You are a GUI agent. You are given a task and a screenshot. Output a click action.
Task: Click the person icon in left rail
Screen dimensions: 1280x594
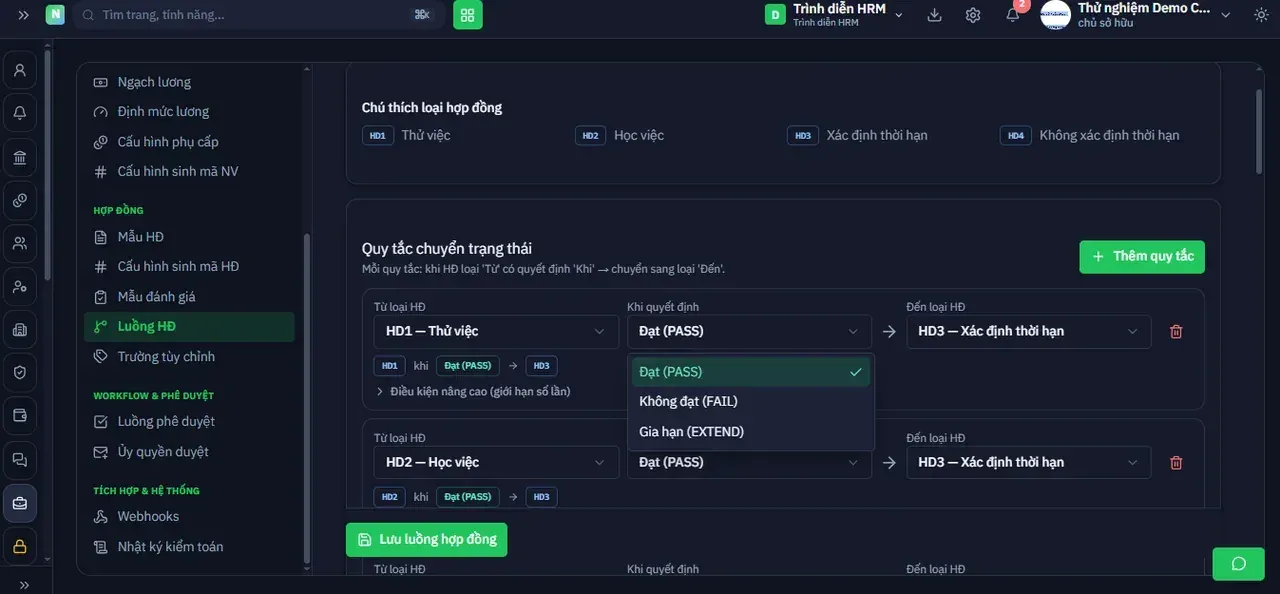(20, 70)
